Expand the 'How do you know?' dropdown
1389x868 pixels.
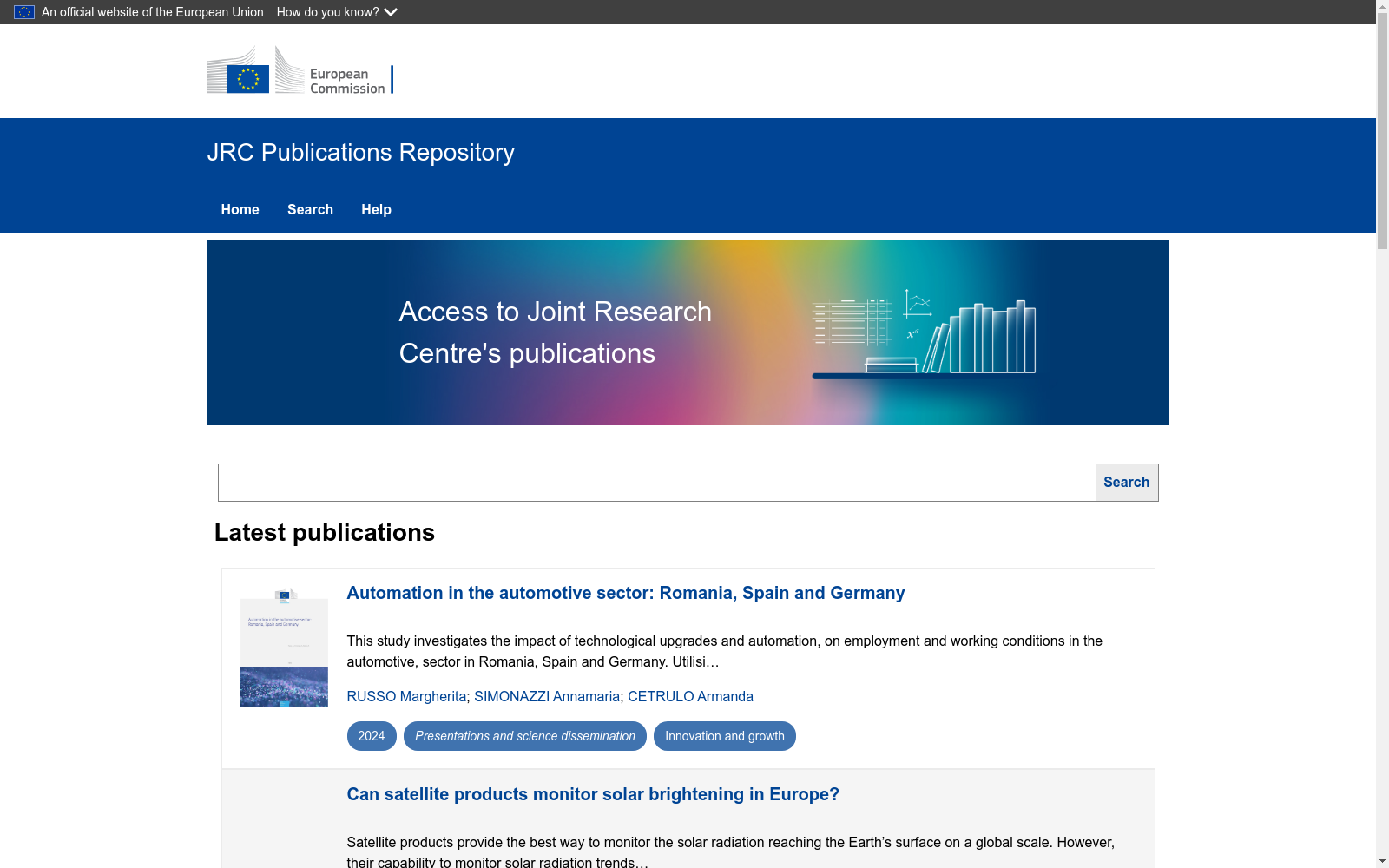pyautogui.click(x=337, y=12)
